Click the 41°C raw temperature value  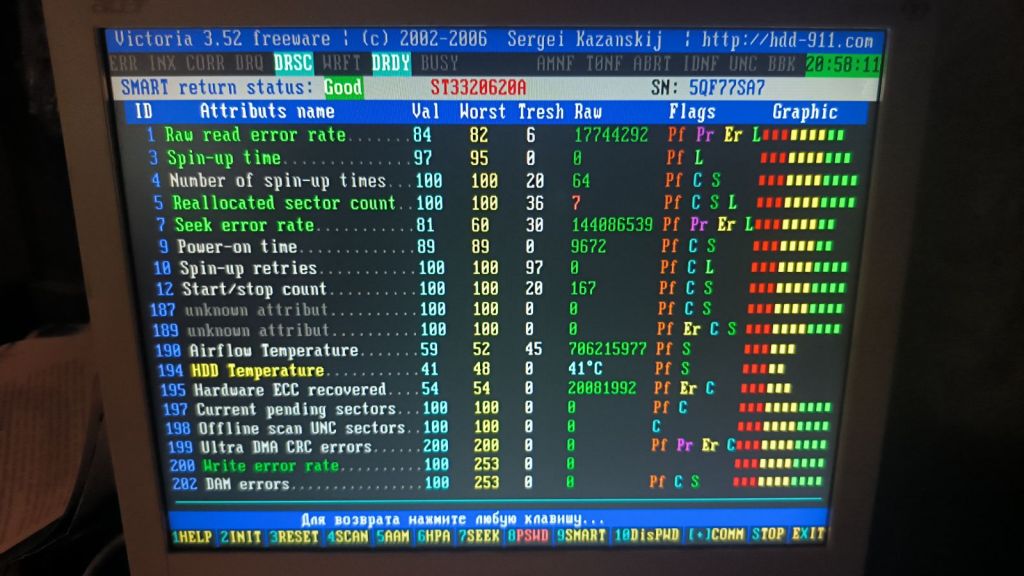click(585, 368)
